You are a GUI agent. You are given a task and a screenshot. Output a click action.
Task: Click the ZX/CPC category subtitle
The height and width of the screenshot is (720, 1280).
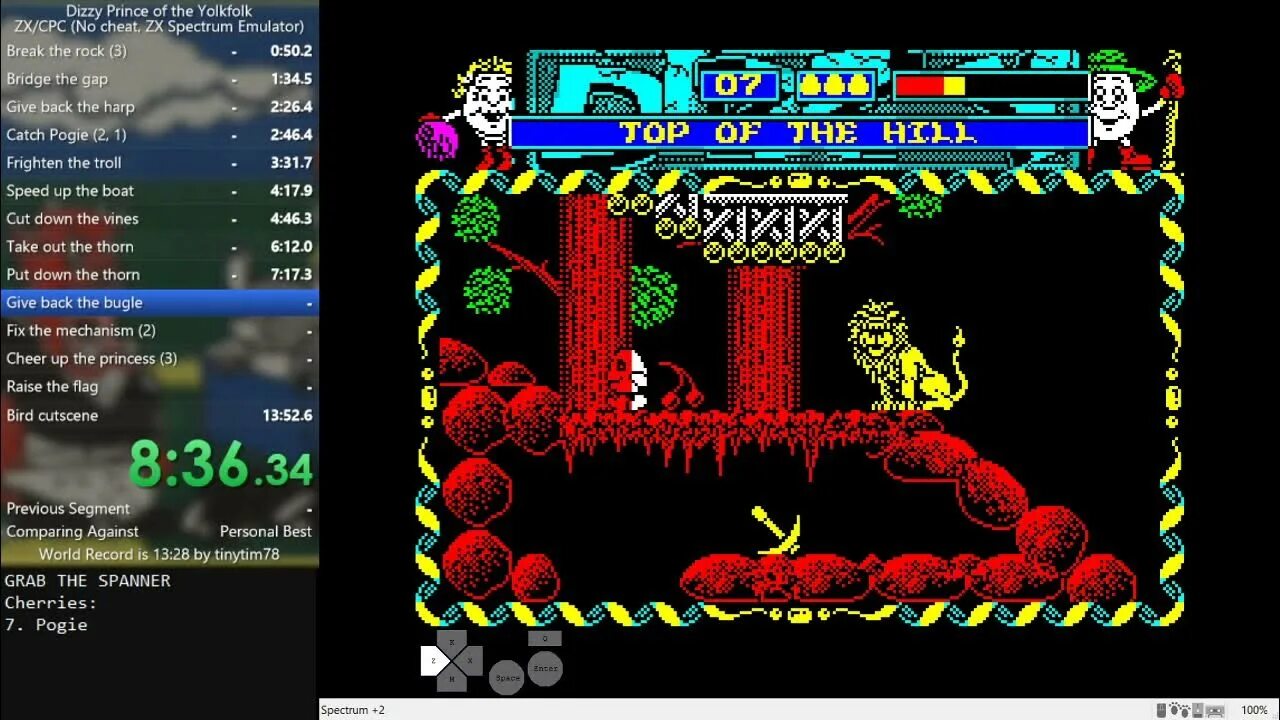tap(159, 26)
